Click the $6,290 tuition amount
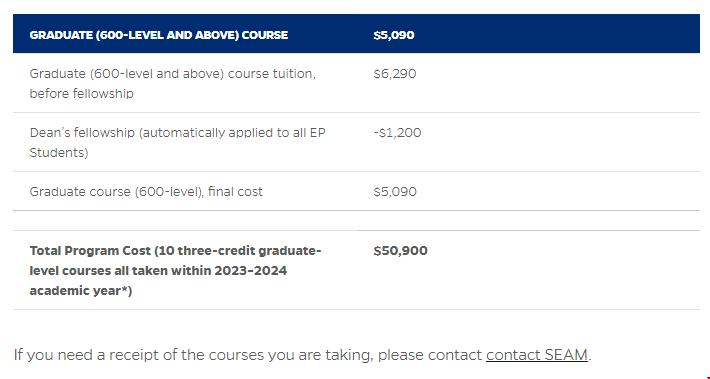 pos(395,74)
